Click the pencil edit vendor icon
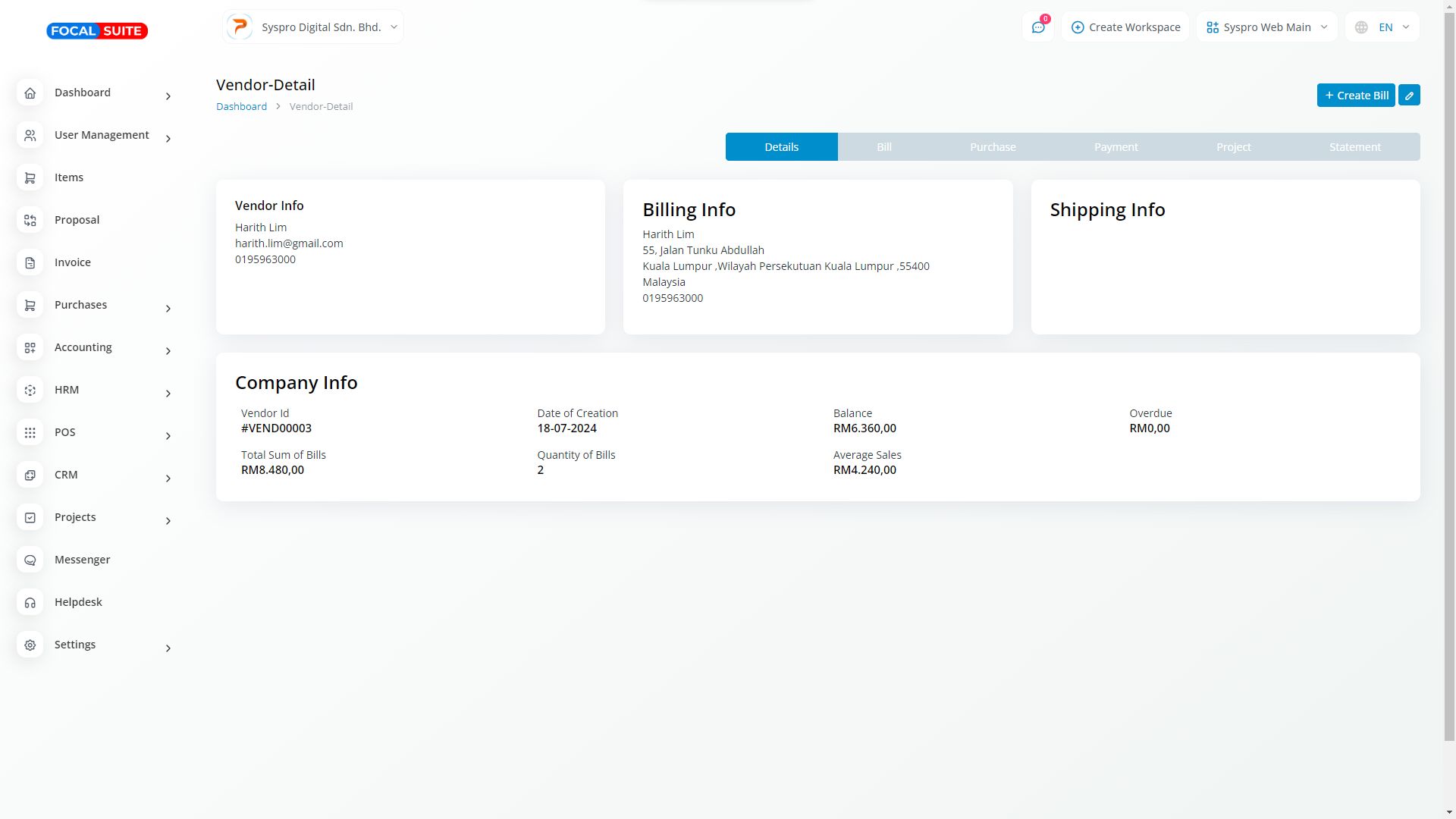Screen dimensions: 1456x819 [1409, 96]
